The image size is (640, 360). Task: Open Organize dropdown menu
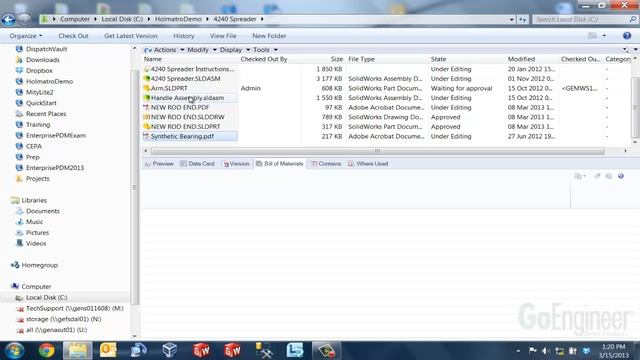[x=26, y=36]
